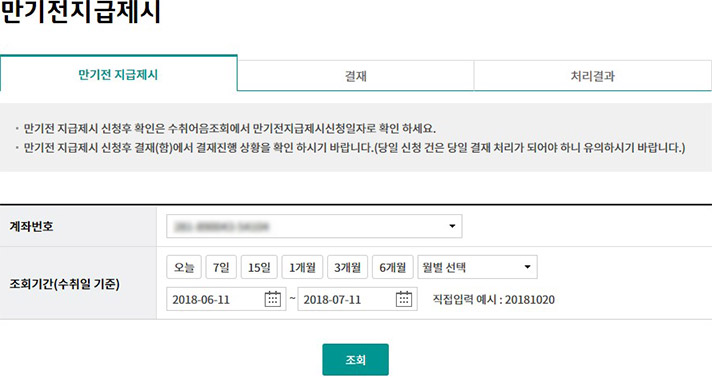
Task: Switch to the 처리결과 tab
Action: point(593,76)
